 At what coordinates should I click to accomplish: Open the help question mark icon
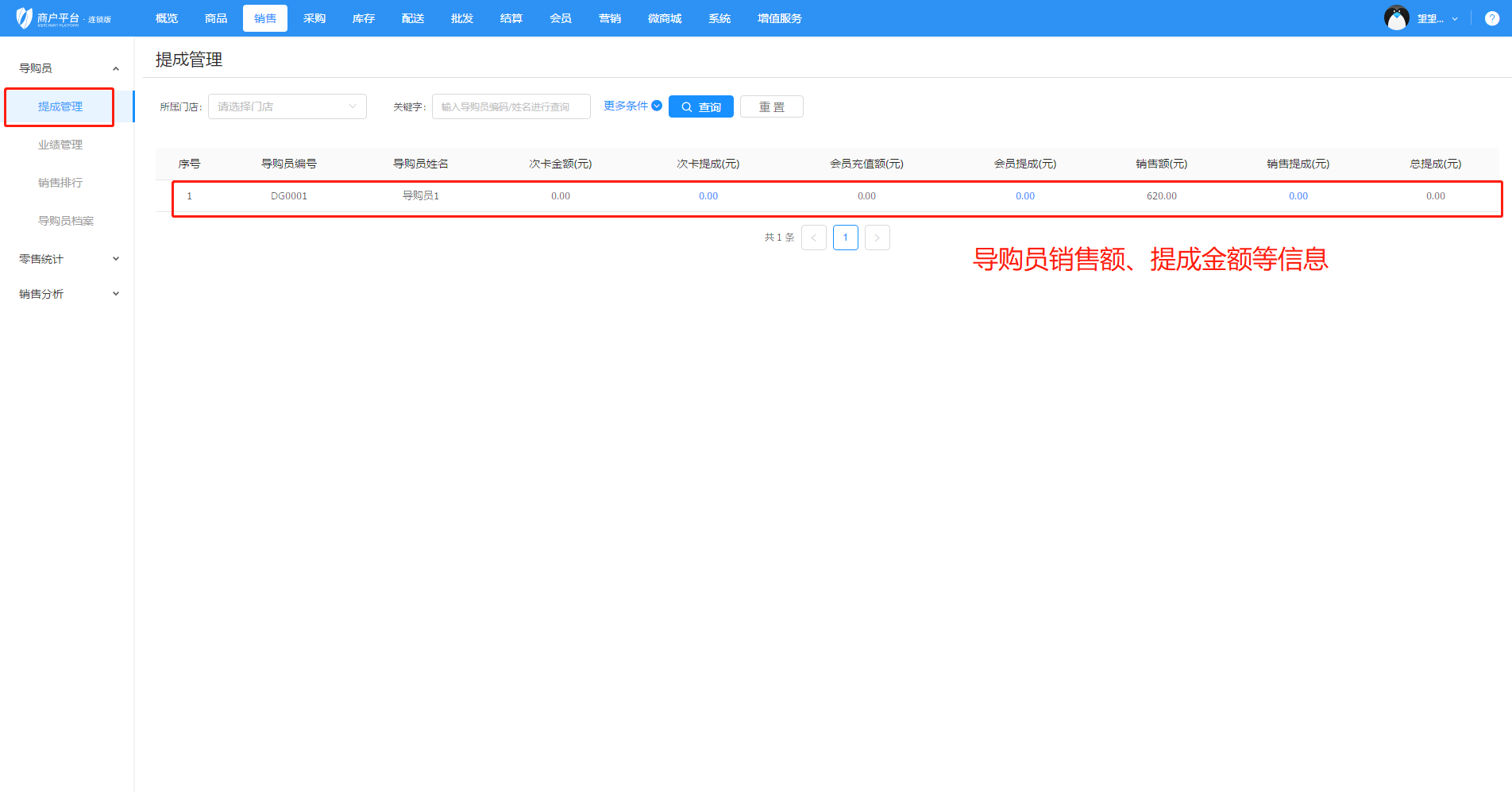click(1492, 18)
